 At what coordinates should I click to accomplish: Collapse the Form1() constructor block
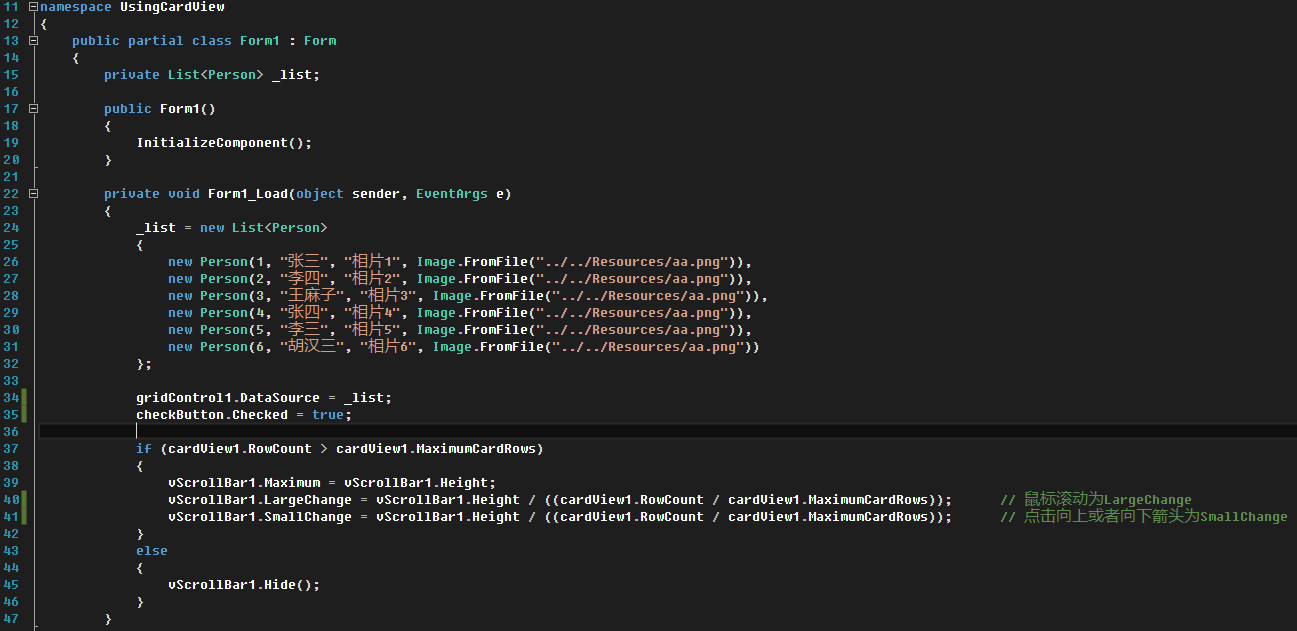pos(34,109)
